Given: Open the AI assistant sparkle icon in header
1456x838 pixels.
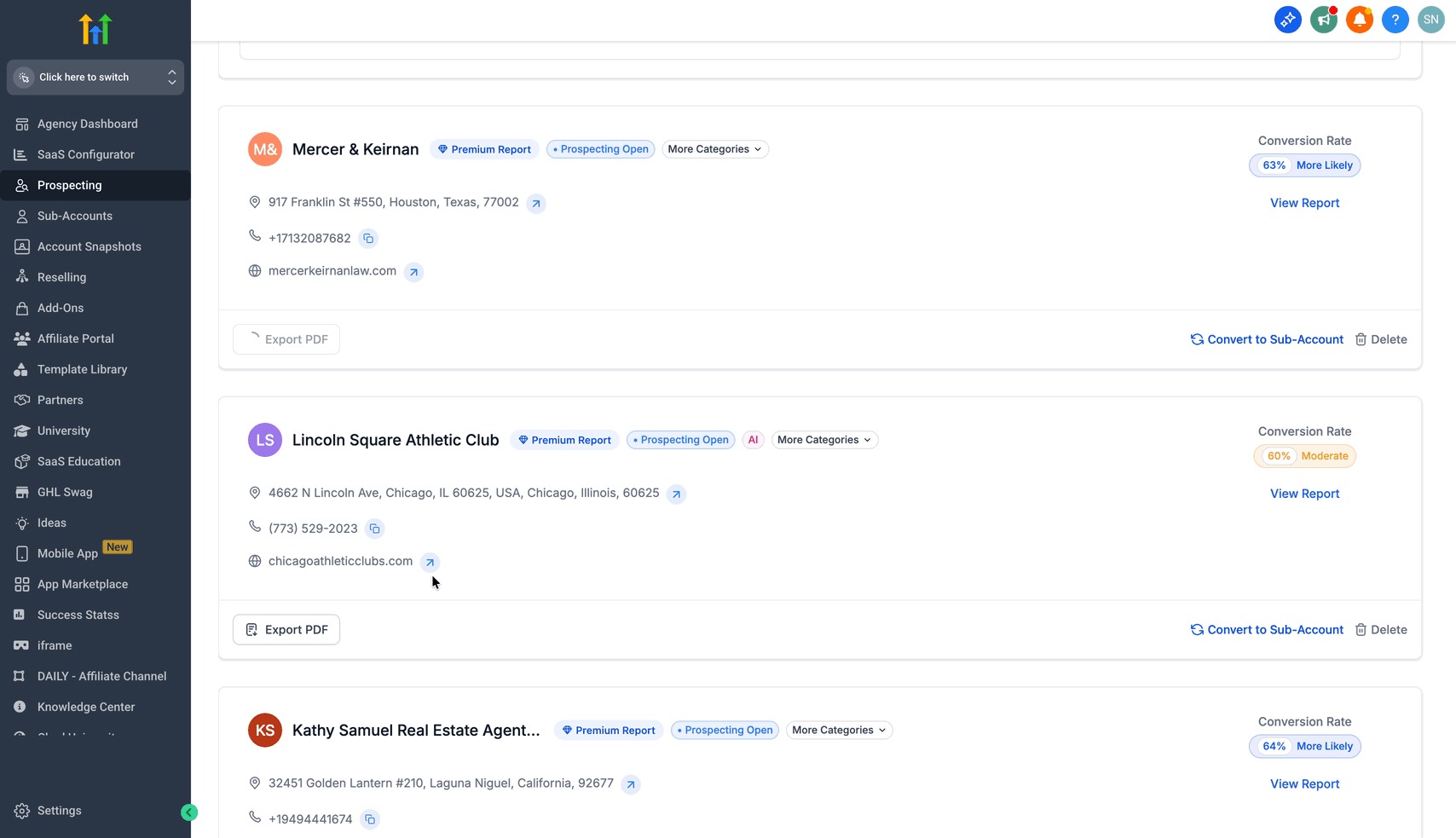Looking at the screenshot, I should click(1287, 20).
